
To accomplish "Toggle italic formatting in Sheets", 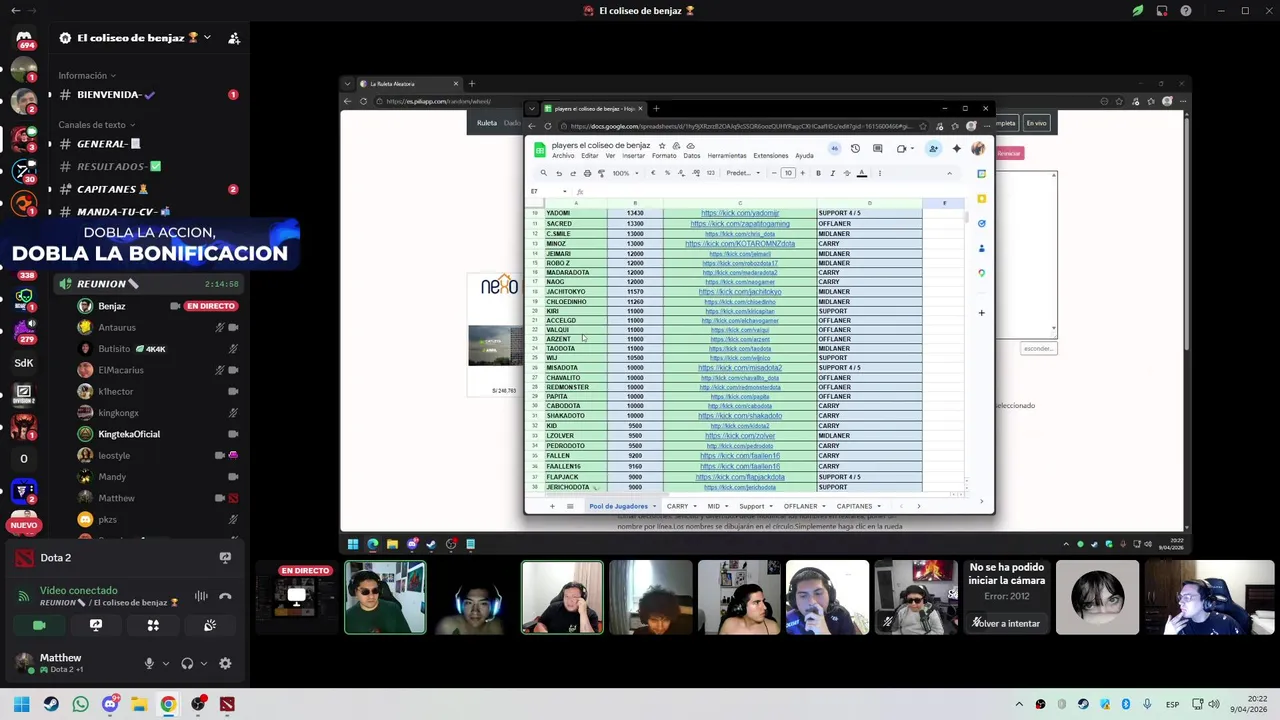I will 832,173.
